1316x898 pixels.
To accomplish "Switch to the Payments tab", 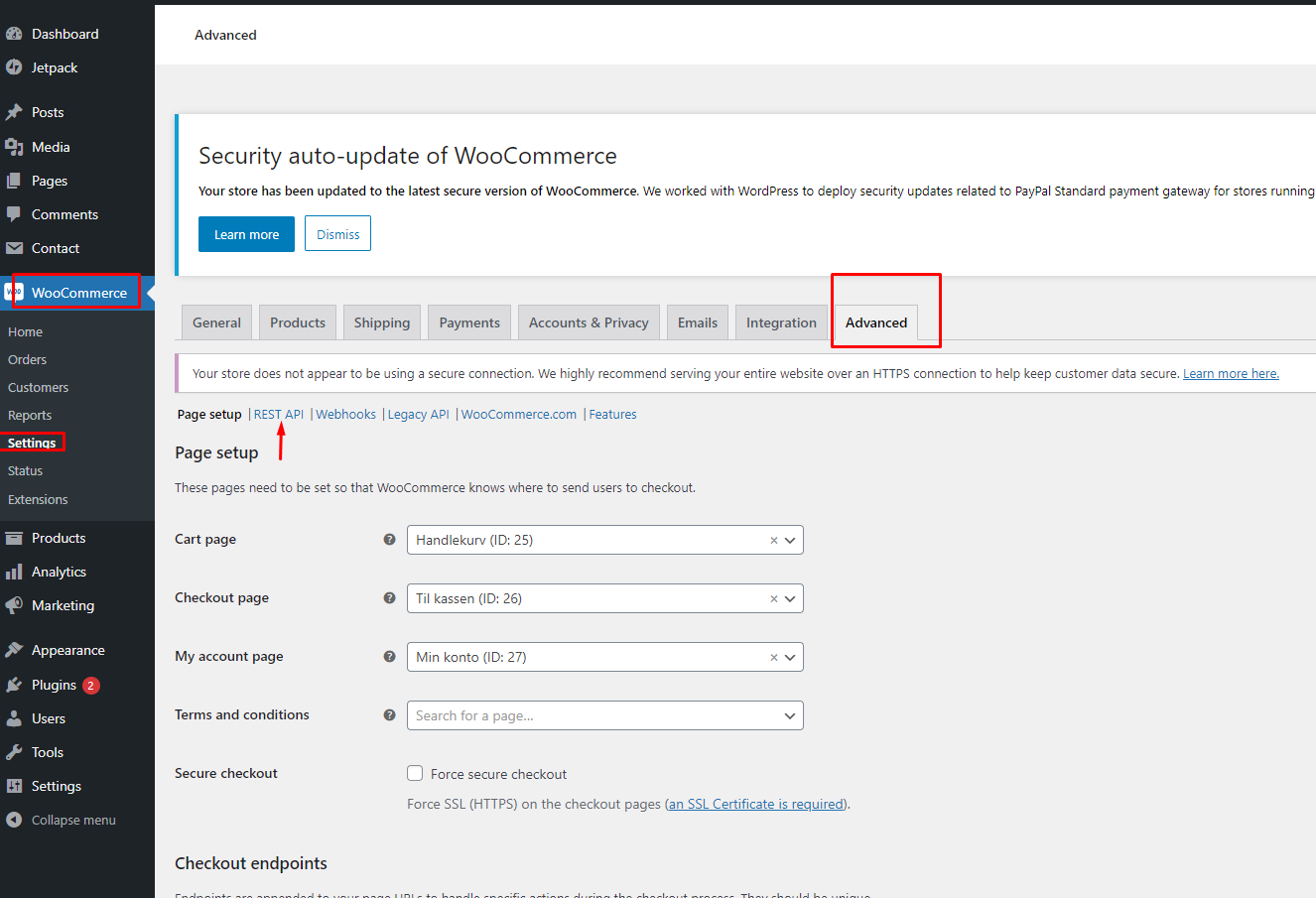I will pyautogui.click(x=469, y=322).
